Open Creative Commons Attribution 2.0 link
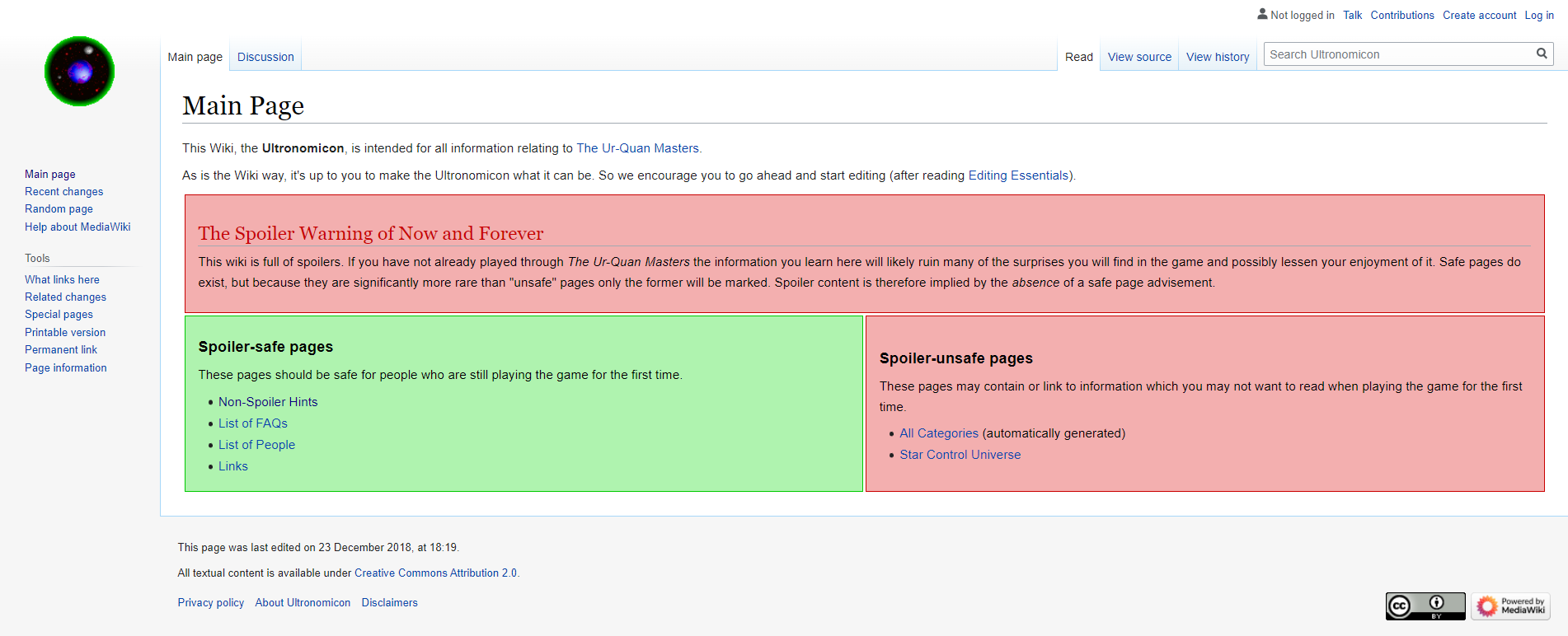Screen dimensions: 1568x636 436,573
